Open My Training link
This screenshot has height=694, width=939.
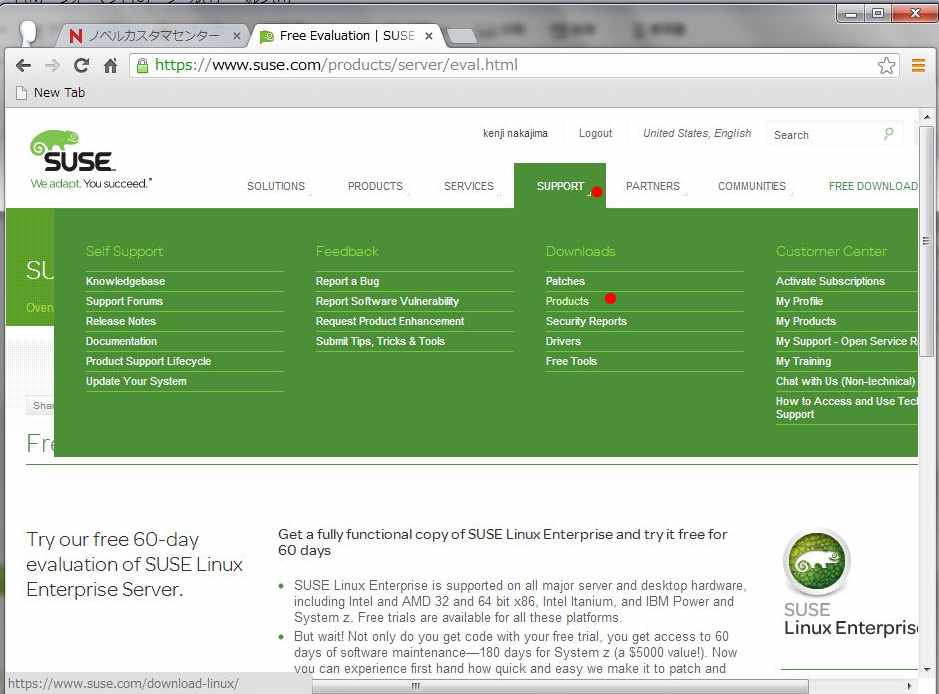803,361
